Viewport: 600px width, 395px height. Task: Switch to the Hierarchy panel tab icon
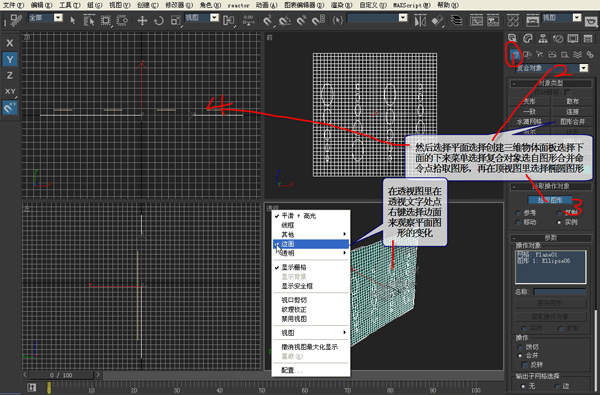point(543,38)
